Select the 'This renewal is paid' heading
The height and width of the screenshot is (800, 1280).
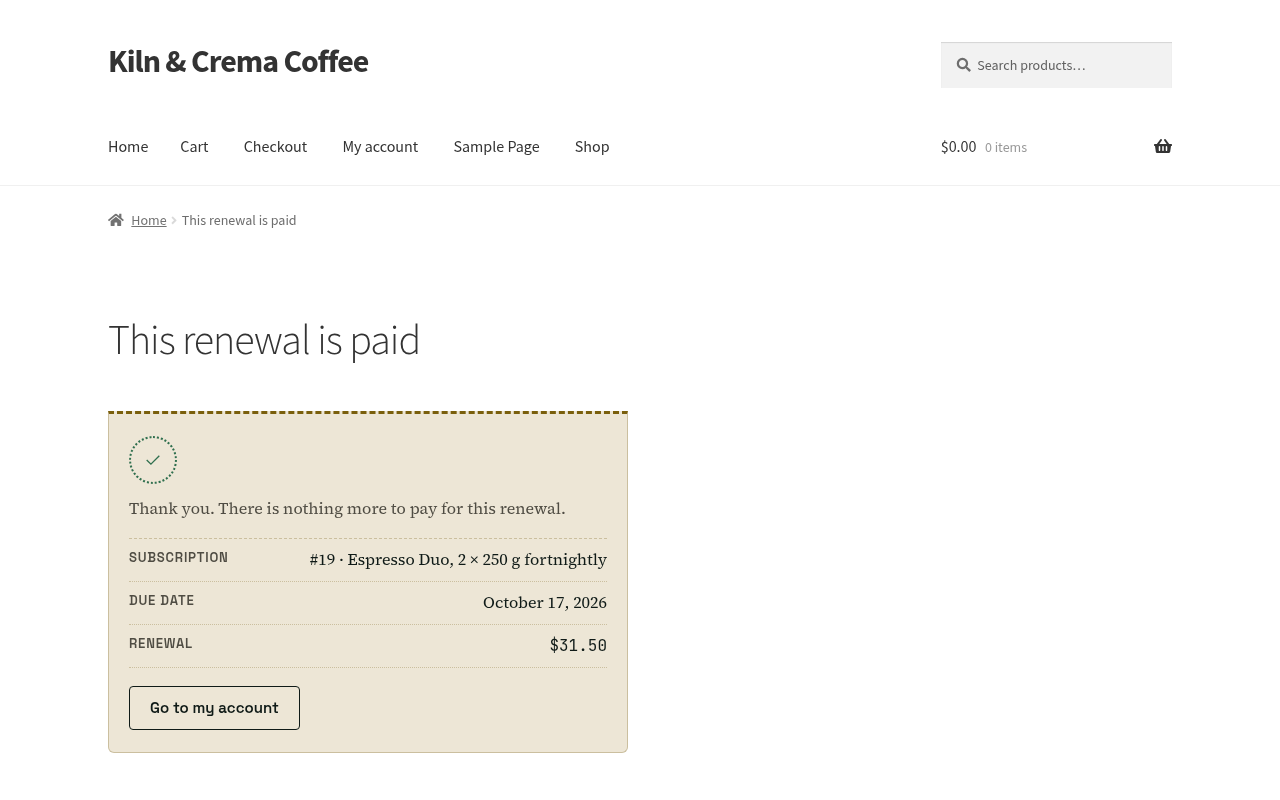coord(264,339)
